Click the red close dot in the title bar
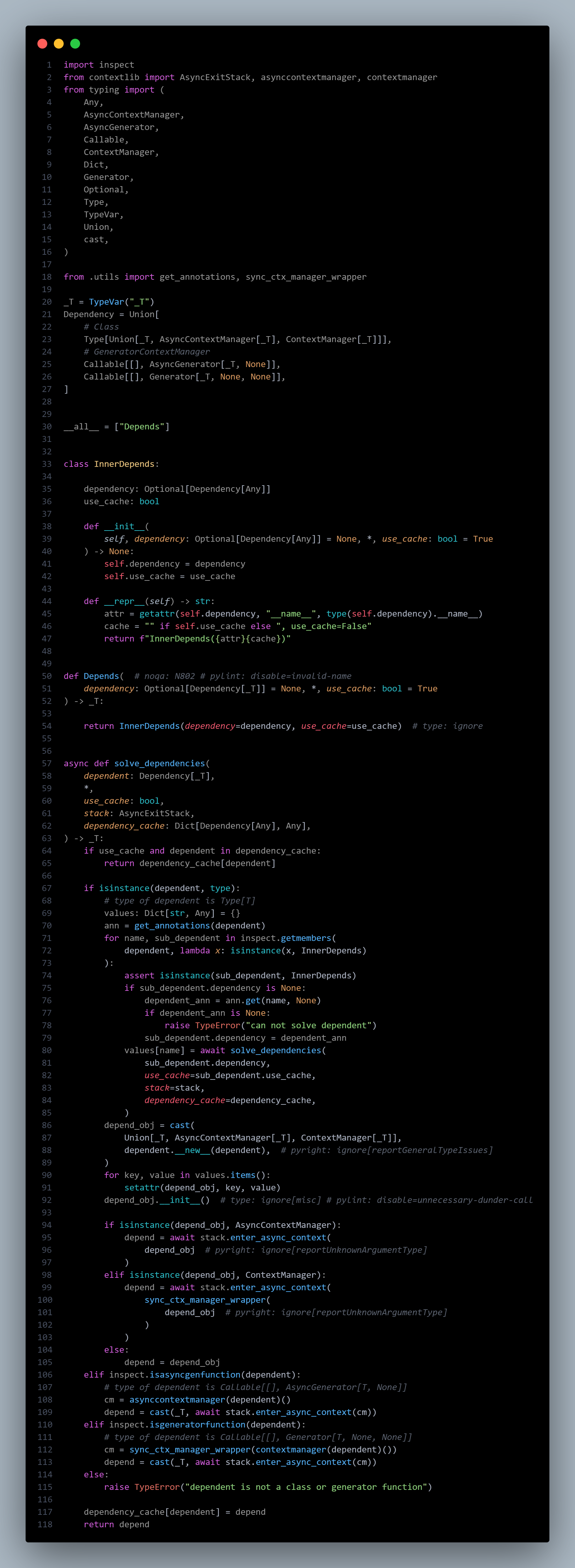 point(42,44)
